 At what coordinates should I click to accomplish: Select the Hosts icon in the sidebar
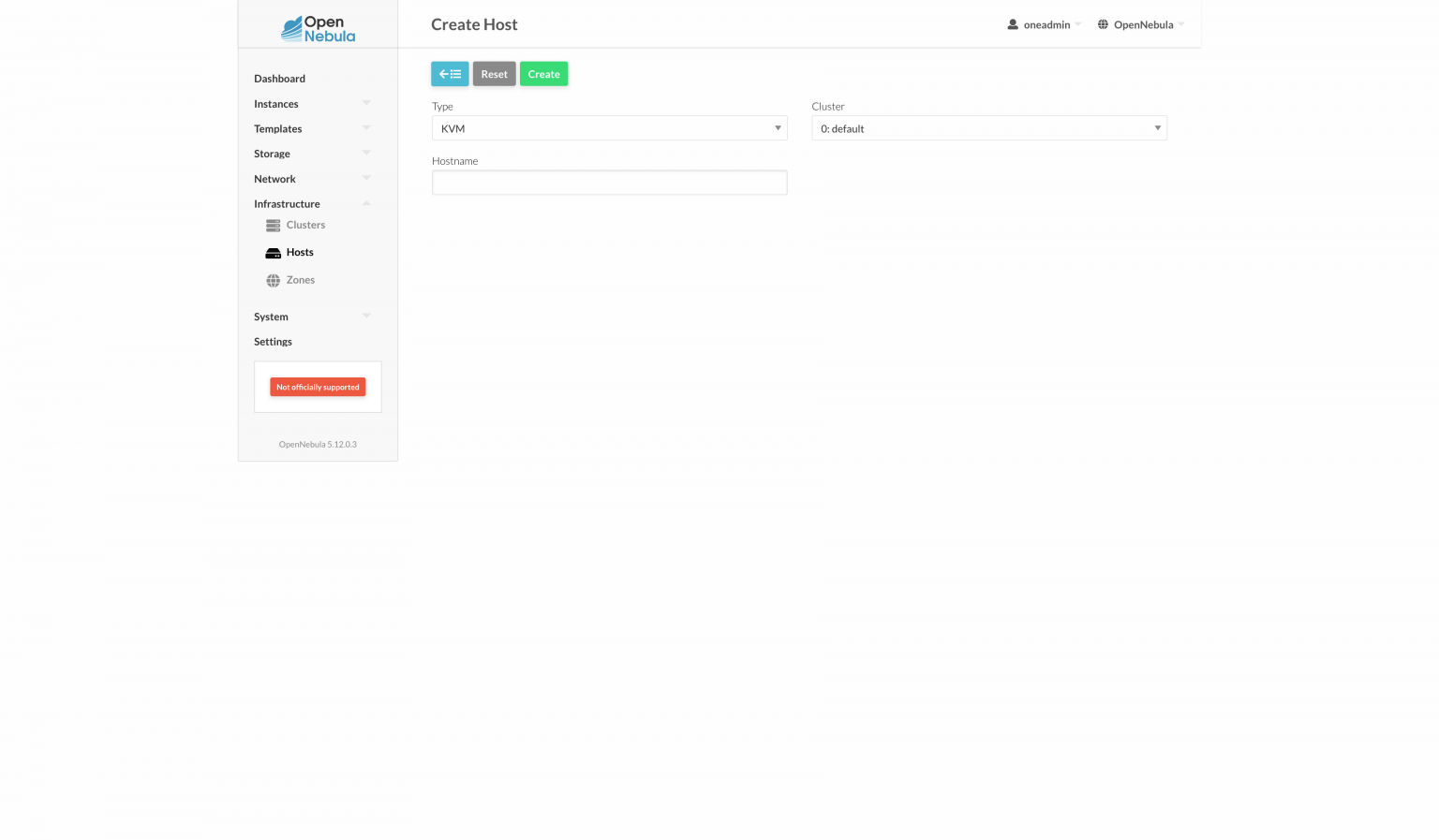pyautogui.click(x=274, y=252)
